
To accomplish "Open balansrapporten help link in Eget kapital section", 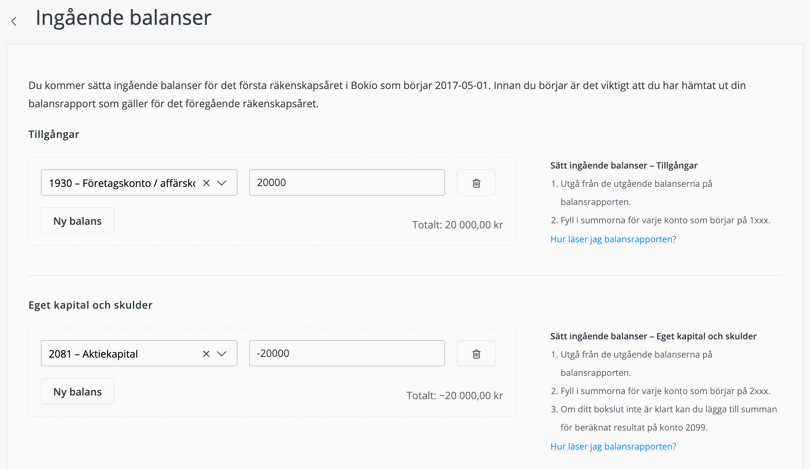I will click(x=613, y=447).
